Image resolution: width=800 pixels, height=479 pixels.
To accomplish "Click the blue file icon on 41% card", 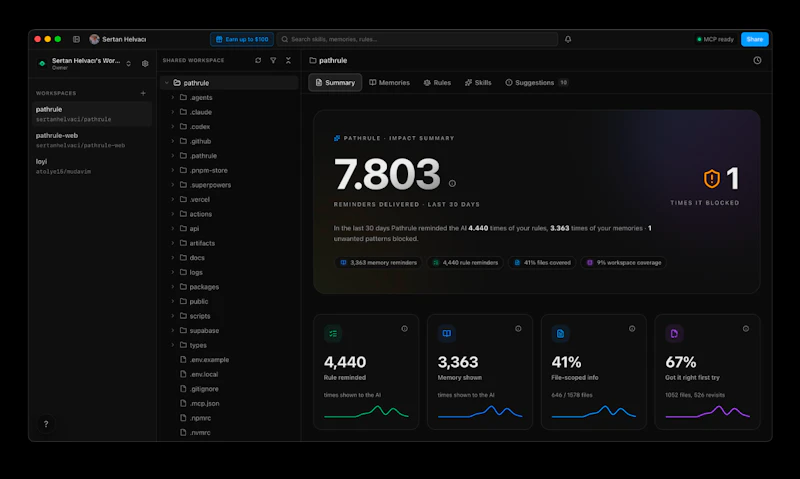I will 560,334.
